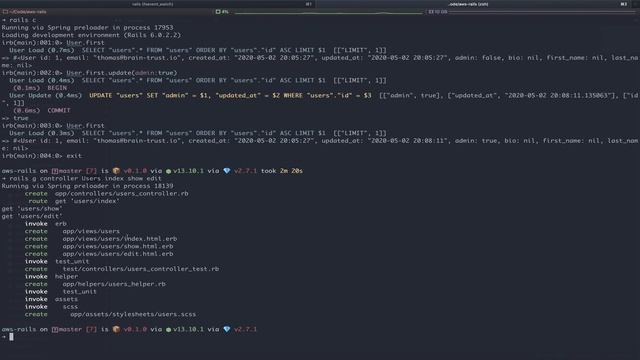Screen dimensions: 640x360
Task: Click the 'invoke erb' line
Action: coord(46,224)
